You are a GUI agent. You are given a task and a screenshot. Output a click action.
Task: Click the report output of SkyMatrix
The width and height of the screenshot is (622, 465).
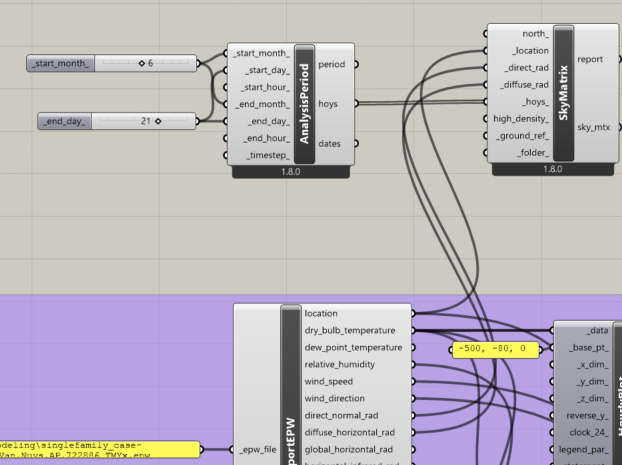coord(590,60)
